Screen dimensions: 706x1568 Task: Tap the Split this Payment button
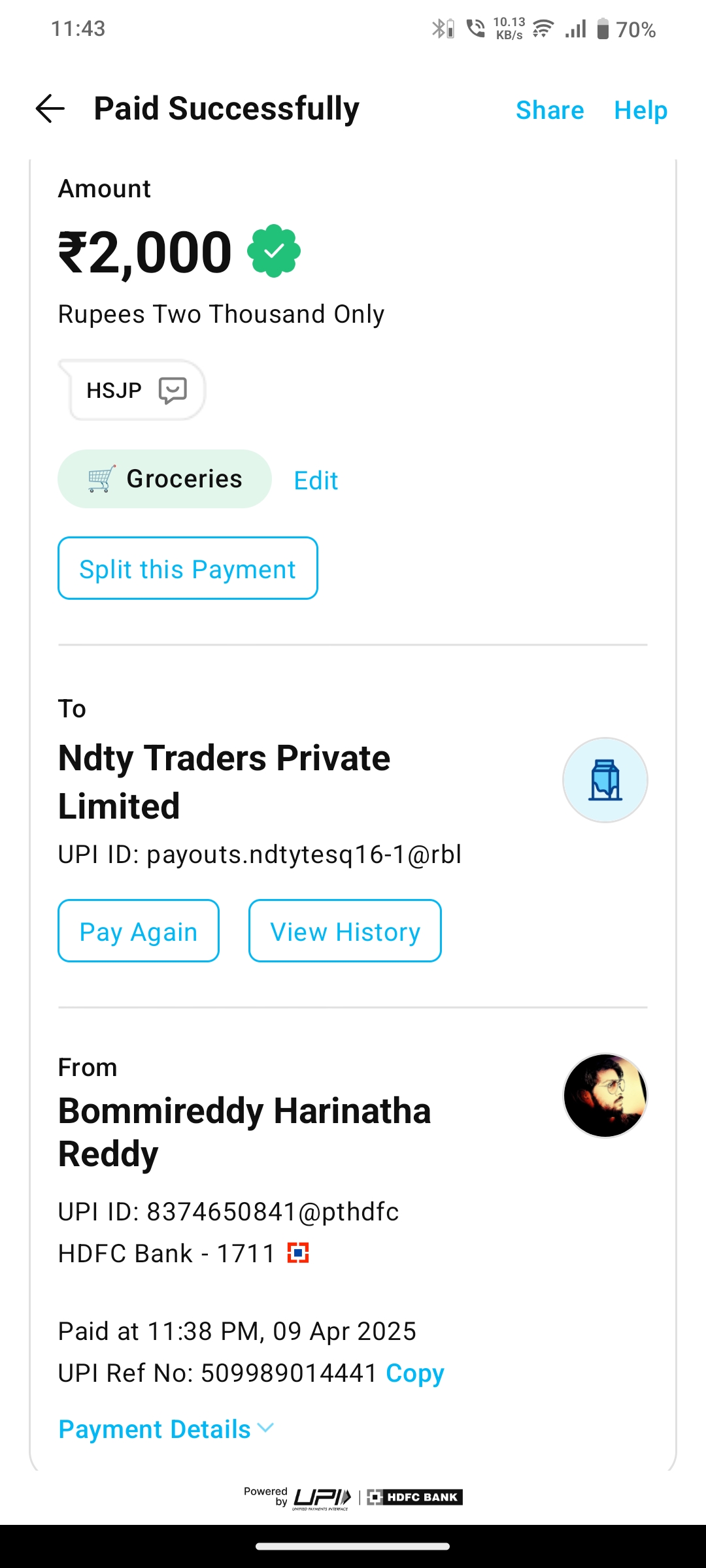coord(188,568)
